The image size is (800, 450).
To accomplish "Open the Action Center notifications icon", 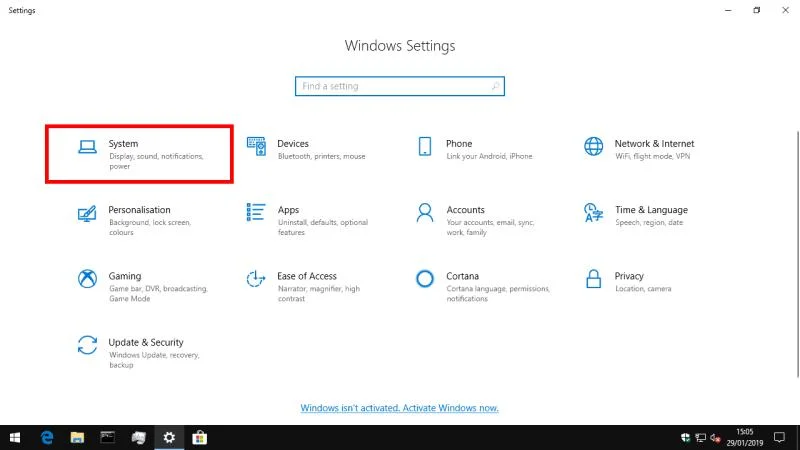I will point(779,438).
